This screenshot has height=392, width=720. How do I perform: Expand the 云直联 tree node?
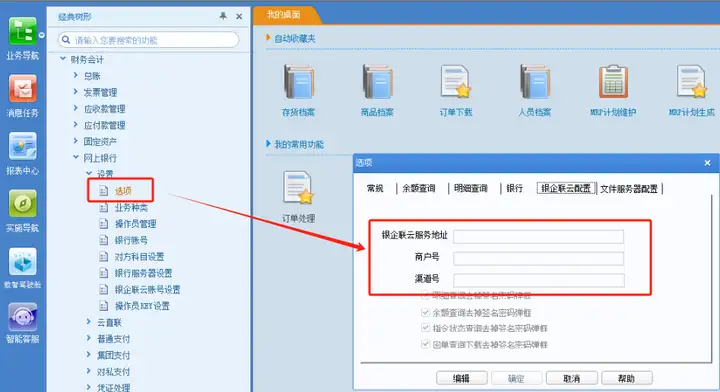[89, 322]
